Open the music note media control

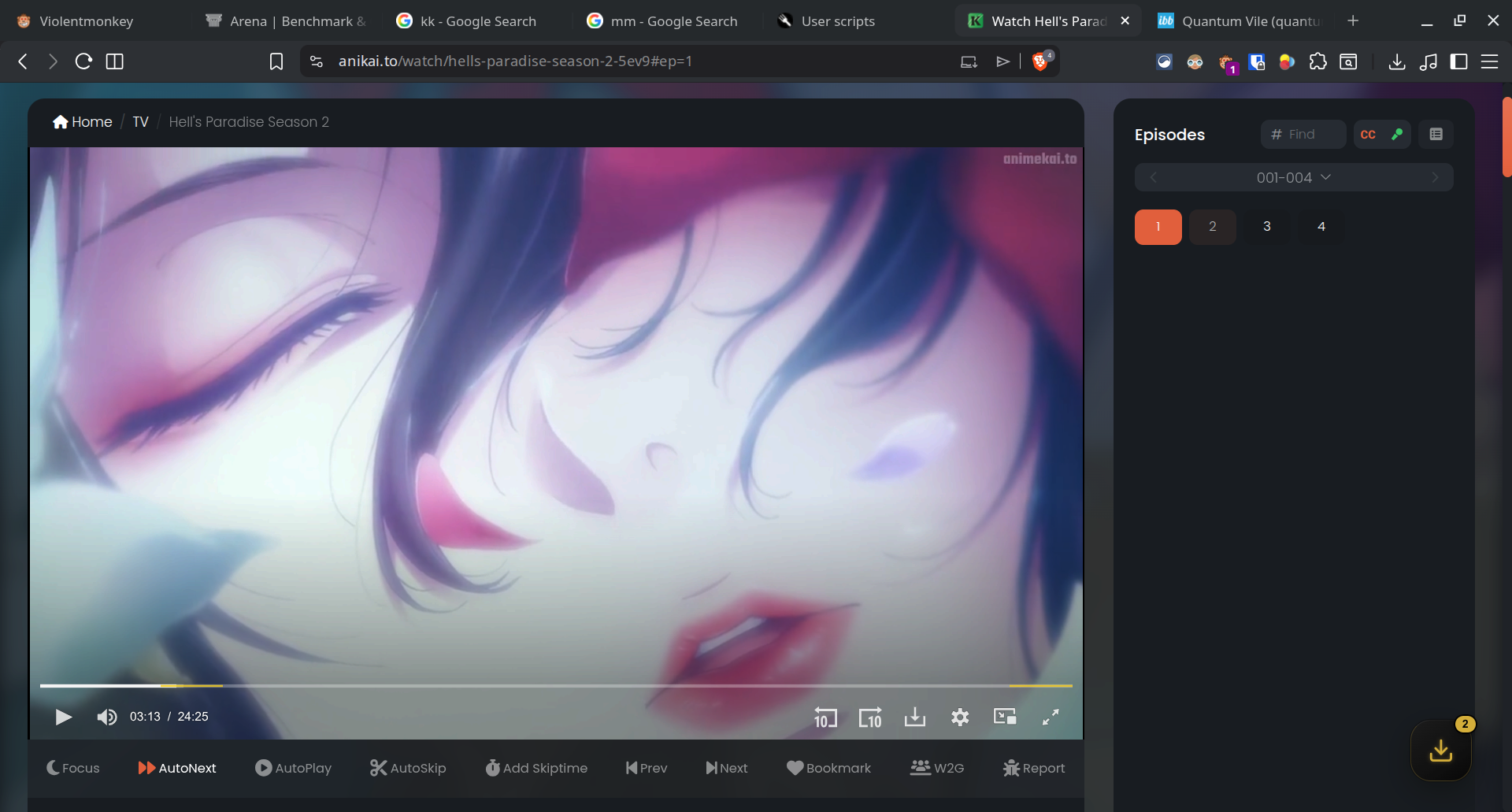click(x=1428, y=61)
